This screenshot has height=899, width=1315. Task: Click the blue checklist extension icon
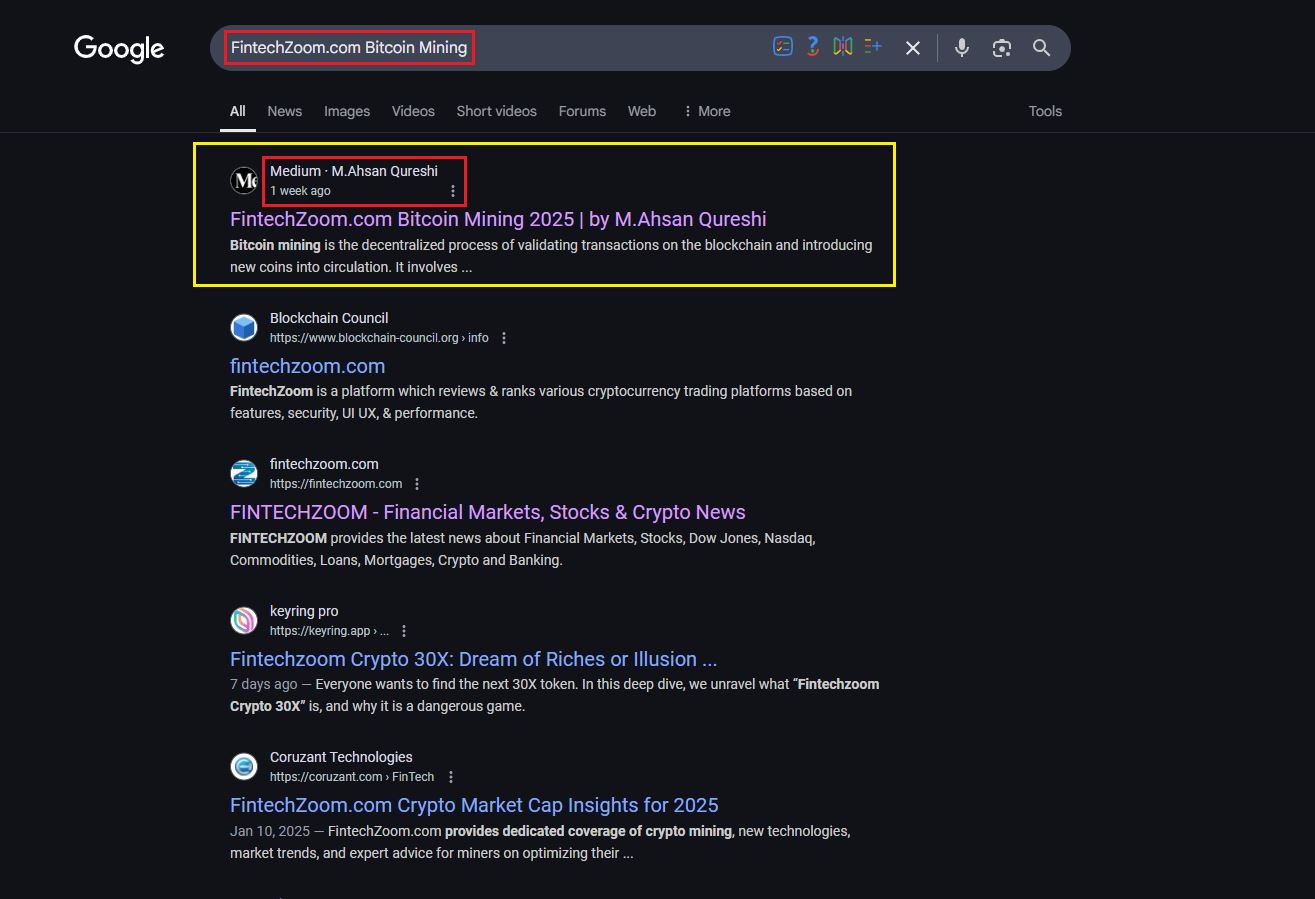click(x=783, y=47)
